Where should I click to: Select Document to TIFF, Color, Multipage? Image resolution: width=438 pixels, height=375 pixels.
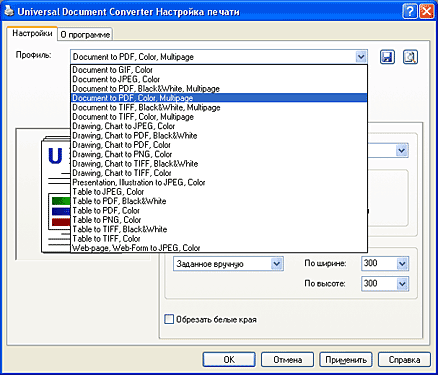pyautogui.click(x=219, y=117)
